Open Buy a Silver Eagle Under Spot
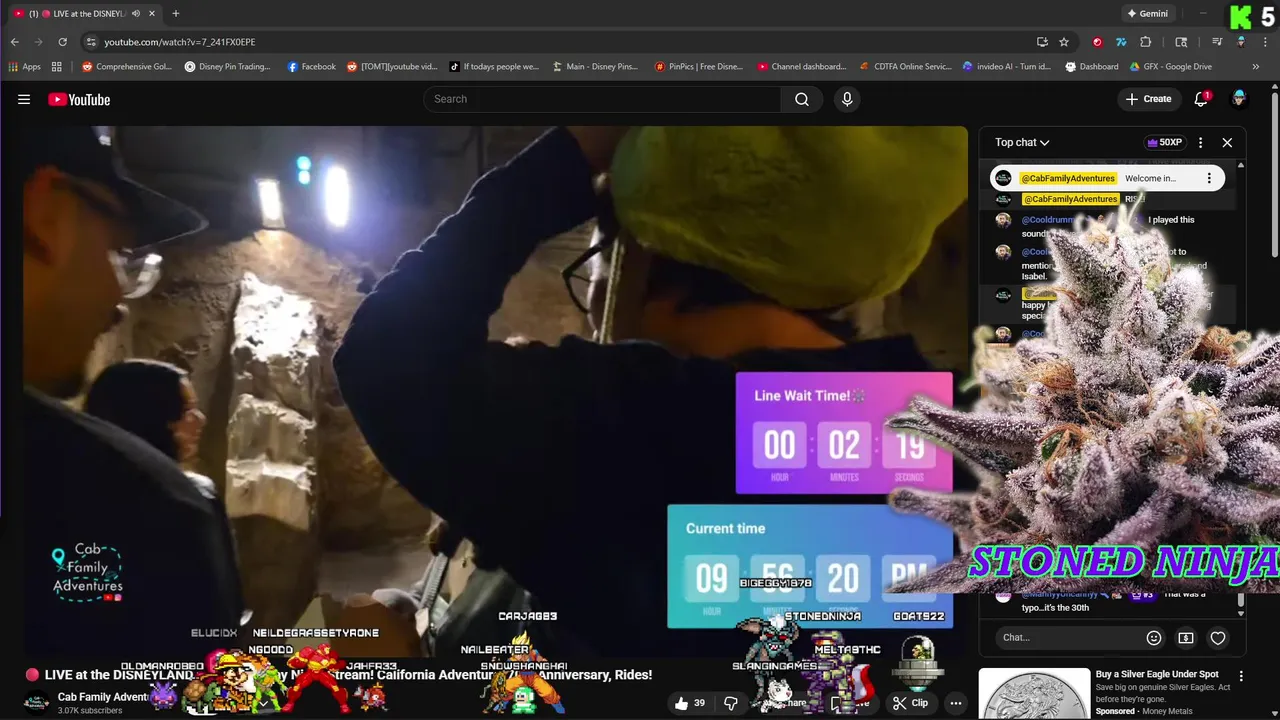This screenshot has height=720, width=1280. click(1157, 674)
